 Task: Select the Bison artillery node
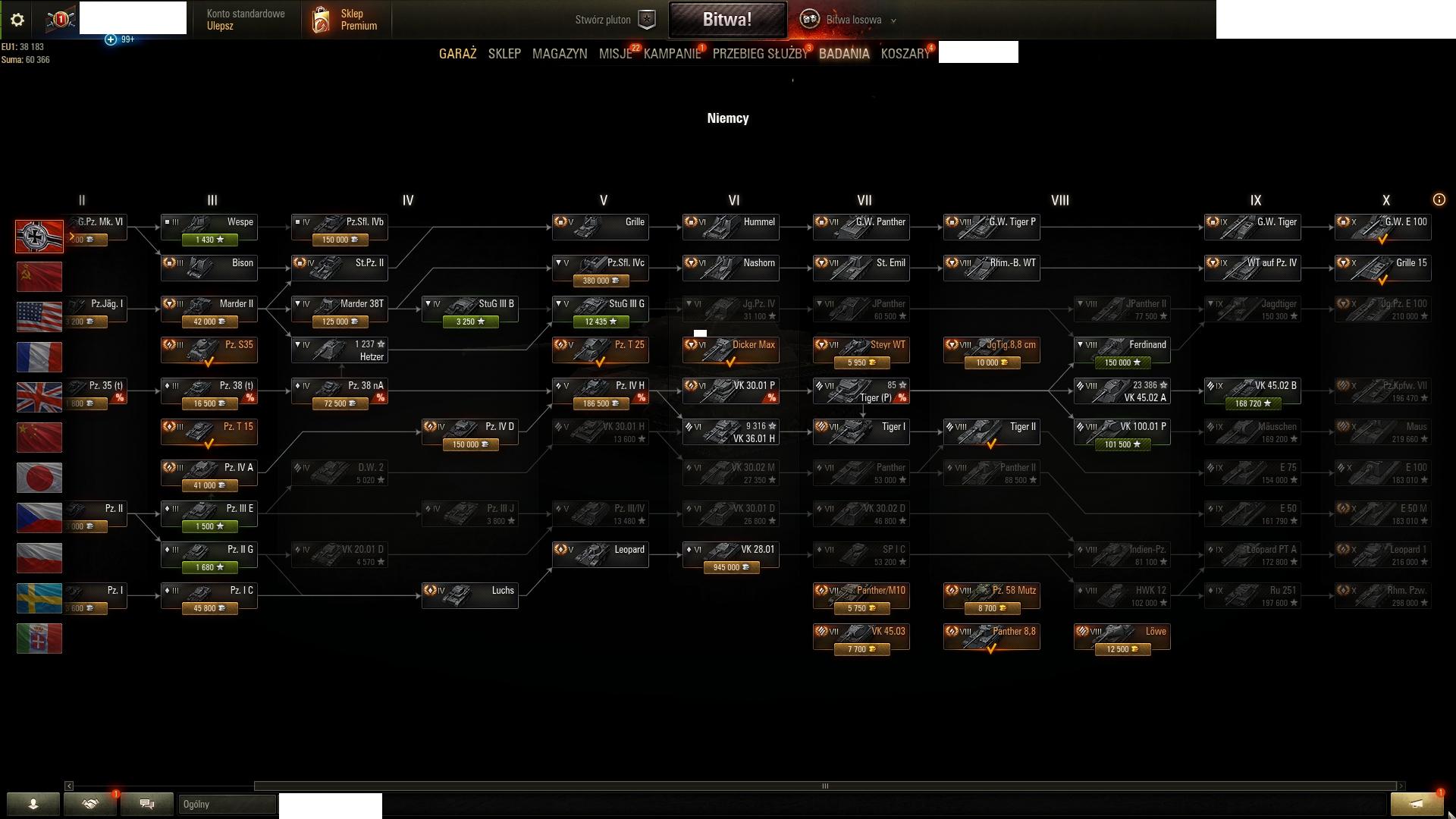[209, 268]
